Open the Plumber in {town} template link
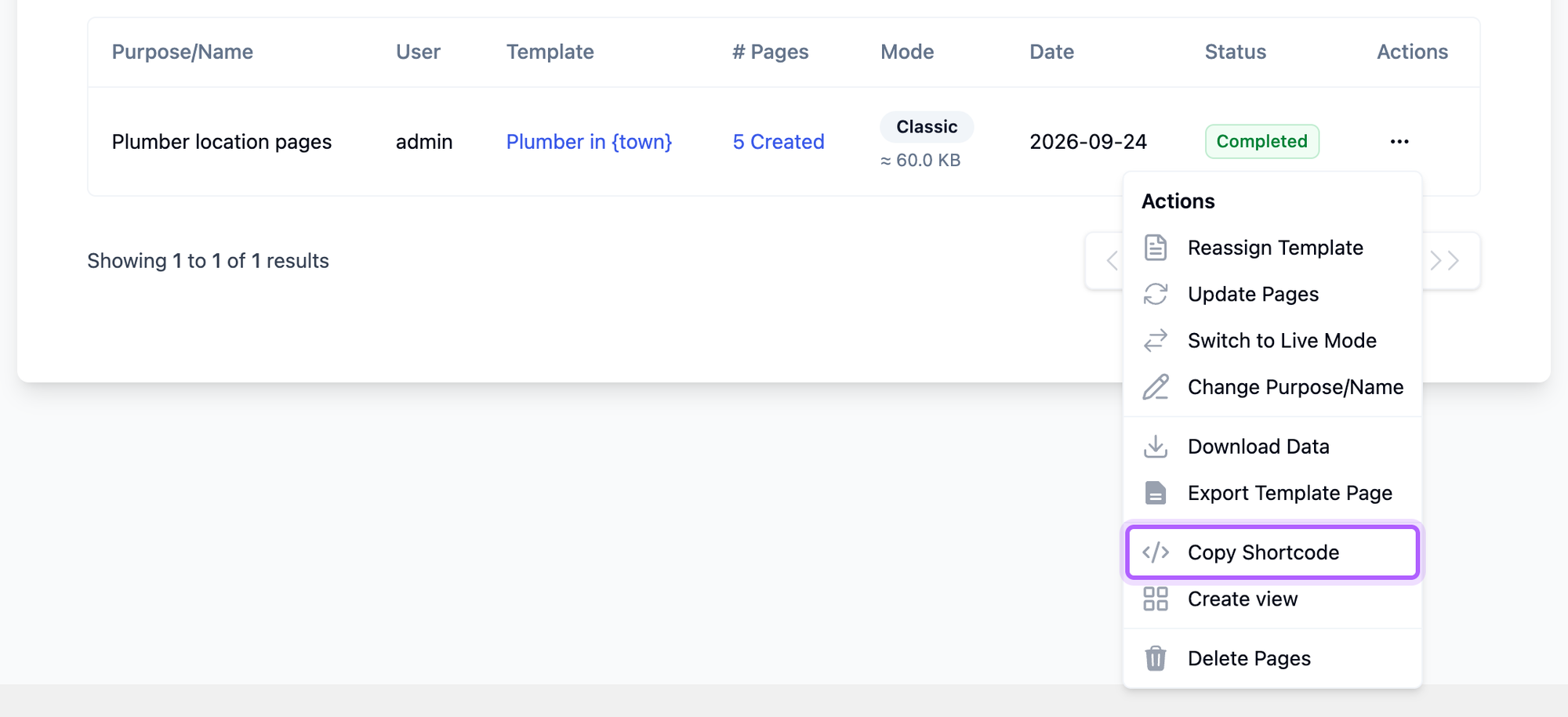Image resolution: width=1568 pixels, height=717 pixels. (x=589, y=142)
